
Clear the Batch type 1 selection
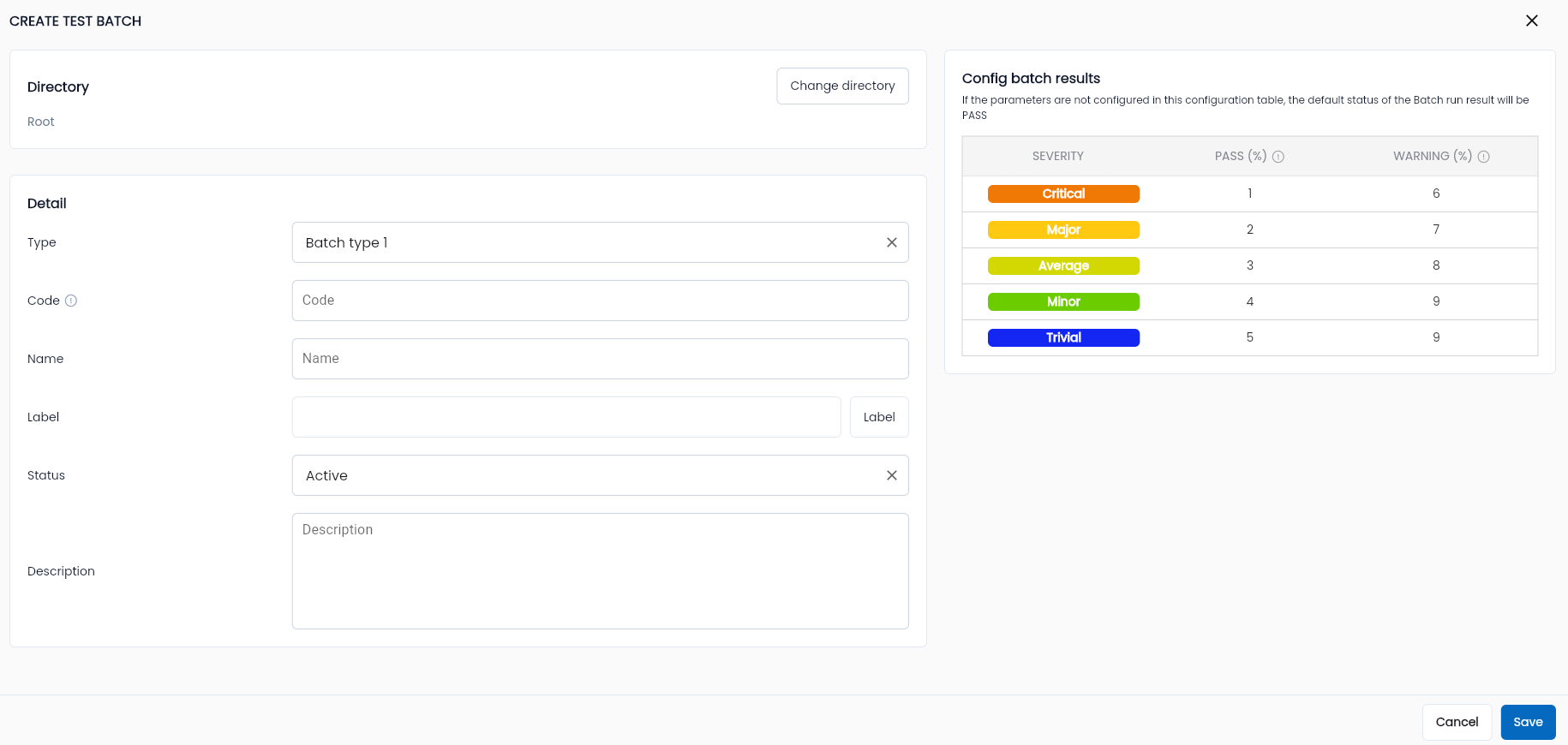pyautogui.click(x=892, y=242)
